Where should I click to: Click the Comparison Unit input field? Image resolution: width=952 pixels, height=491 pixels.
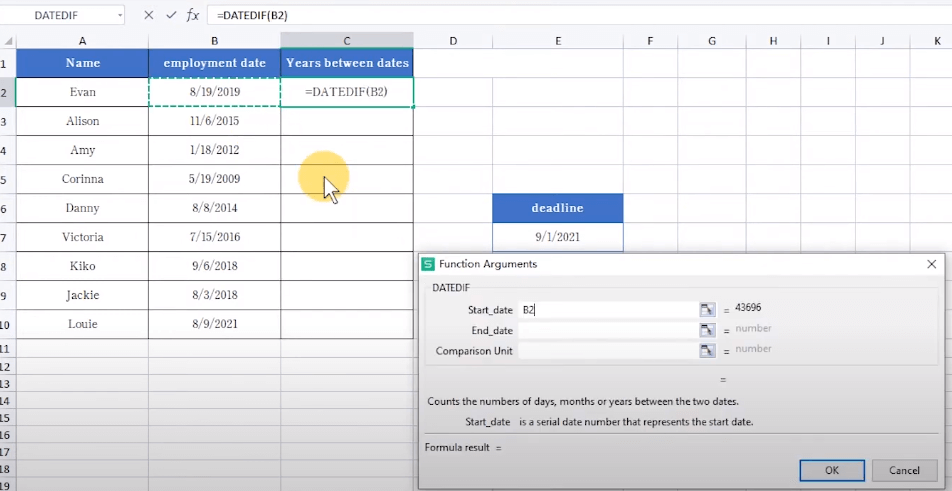click(x=606, y=350)
